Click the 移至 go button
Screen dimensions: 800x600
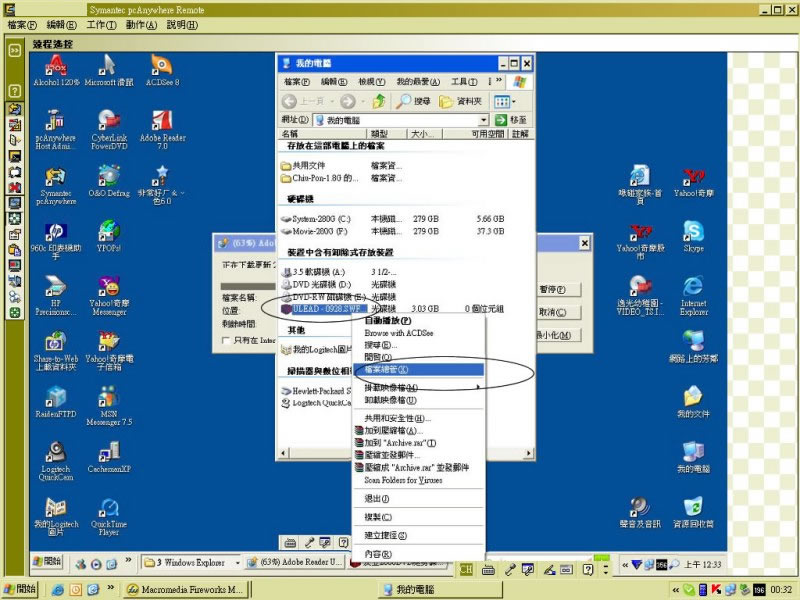[x=511, y=120]
